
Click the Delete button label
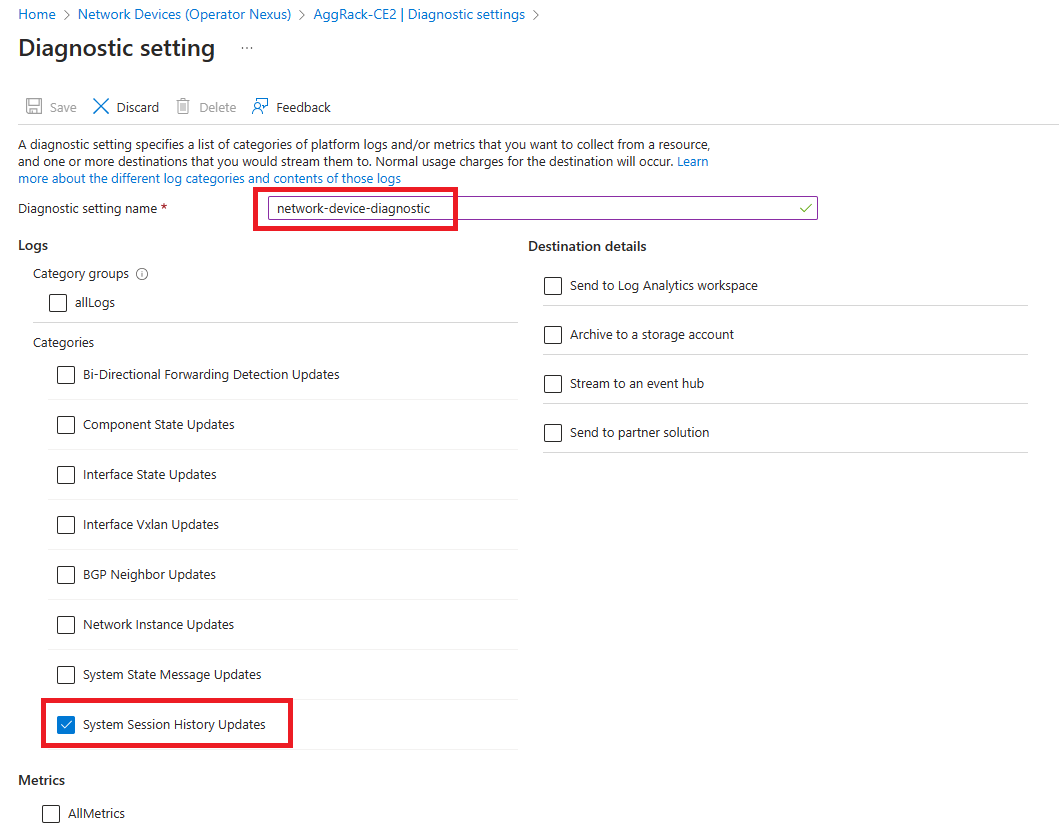(217, 107)
